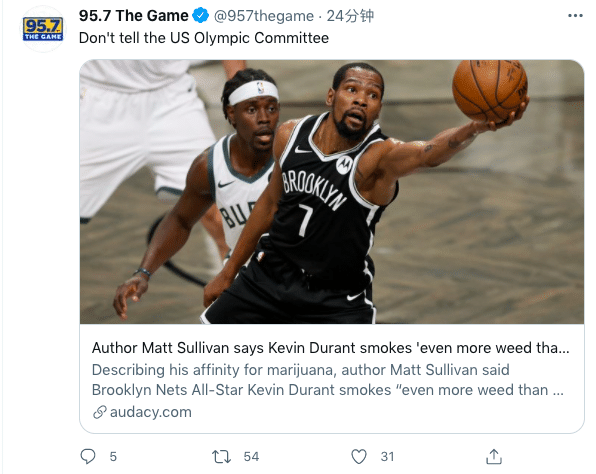The height and width of the screenshot is (474, 596).
Task: Click the 95.7 The Game profile avatar
Action: coord(43,29)
